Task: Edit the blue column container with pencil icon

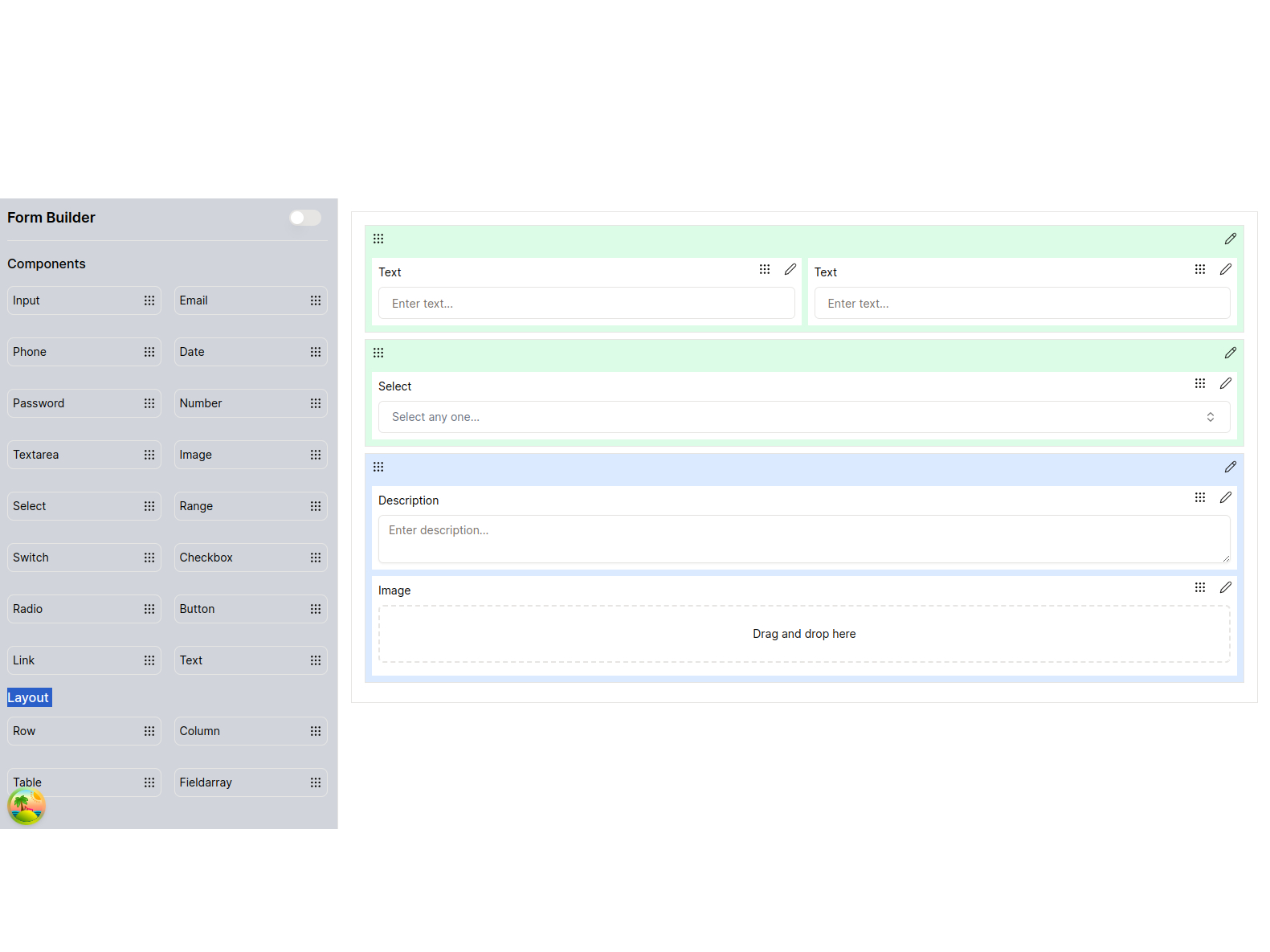Action: [x=1231, y=467]
